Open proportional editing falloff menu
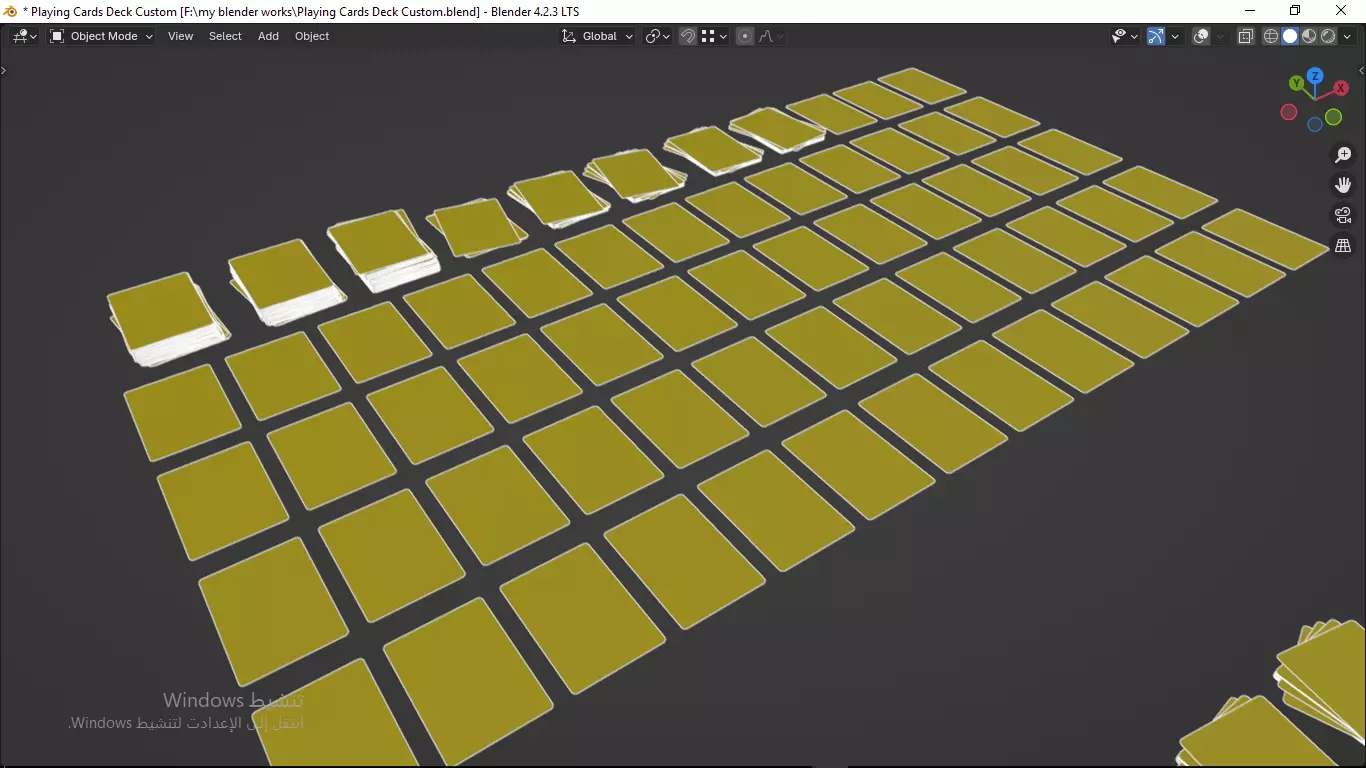The height and width of the screenshot is (768, 1366). 771,36
